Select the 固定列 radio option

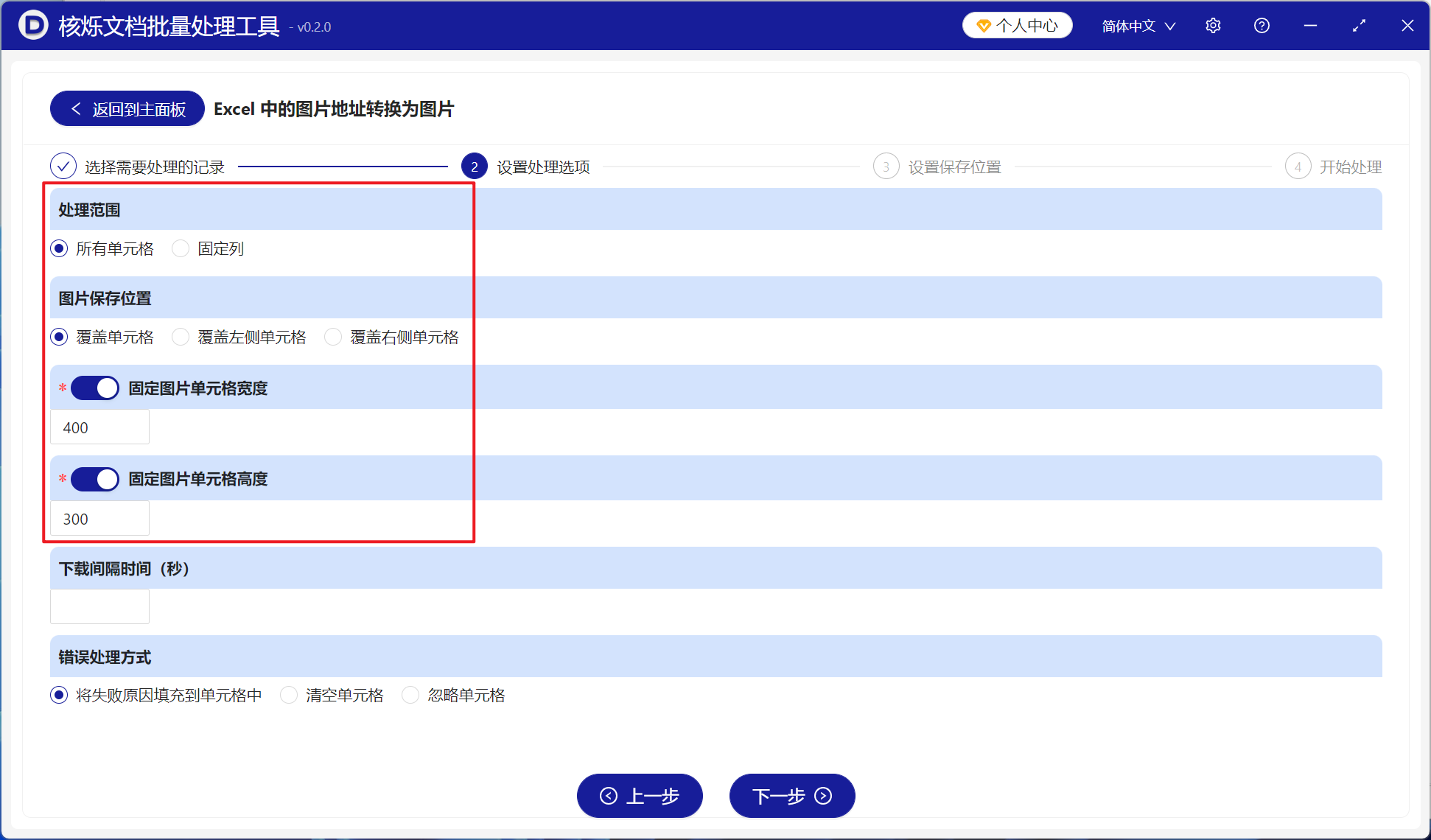tap(181, 248)
